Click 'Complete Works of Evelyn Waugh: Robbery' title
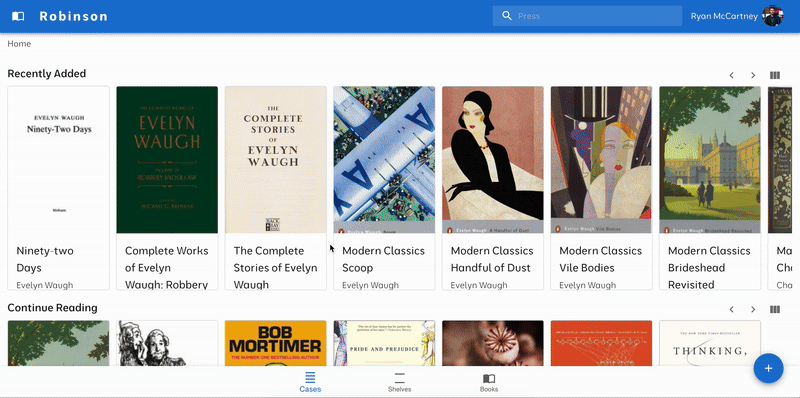Image resolution: width=800 pixels, height=398 pixels. pos(167,267)
